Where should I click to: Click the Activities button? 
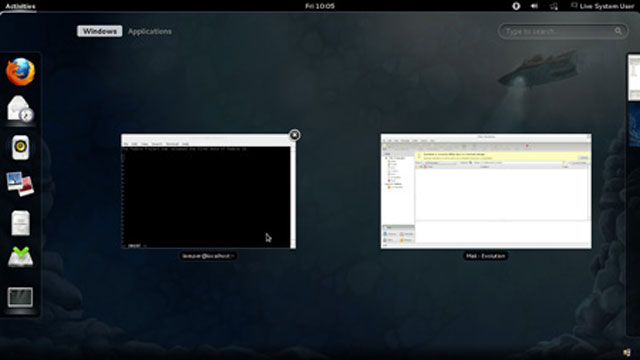click(x=20, y=6)
